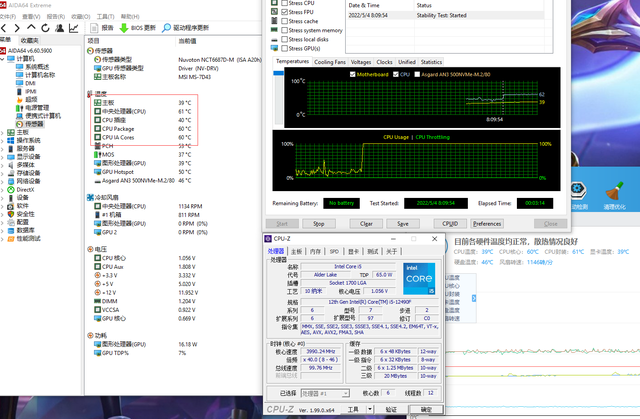Uncheck the Stress FPU checkbox
The image size is (640, 419).
(x=284, y=12)
